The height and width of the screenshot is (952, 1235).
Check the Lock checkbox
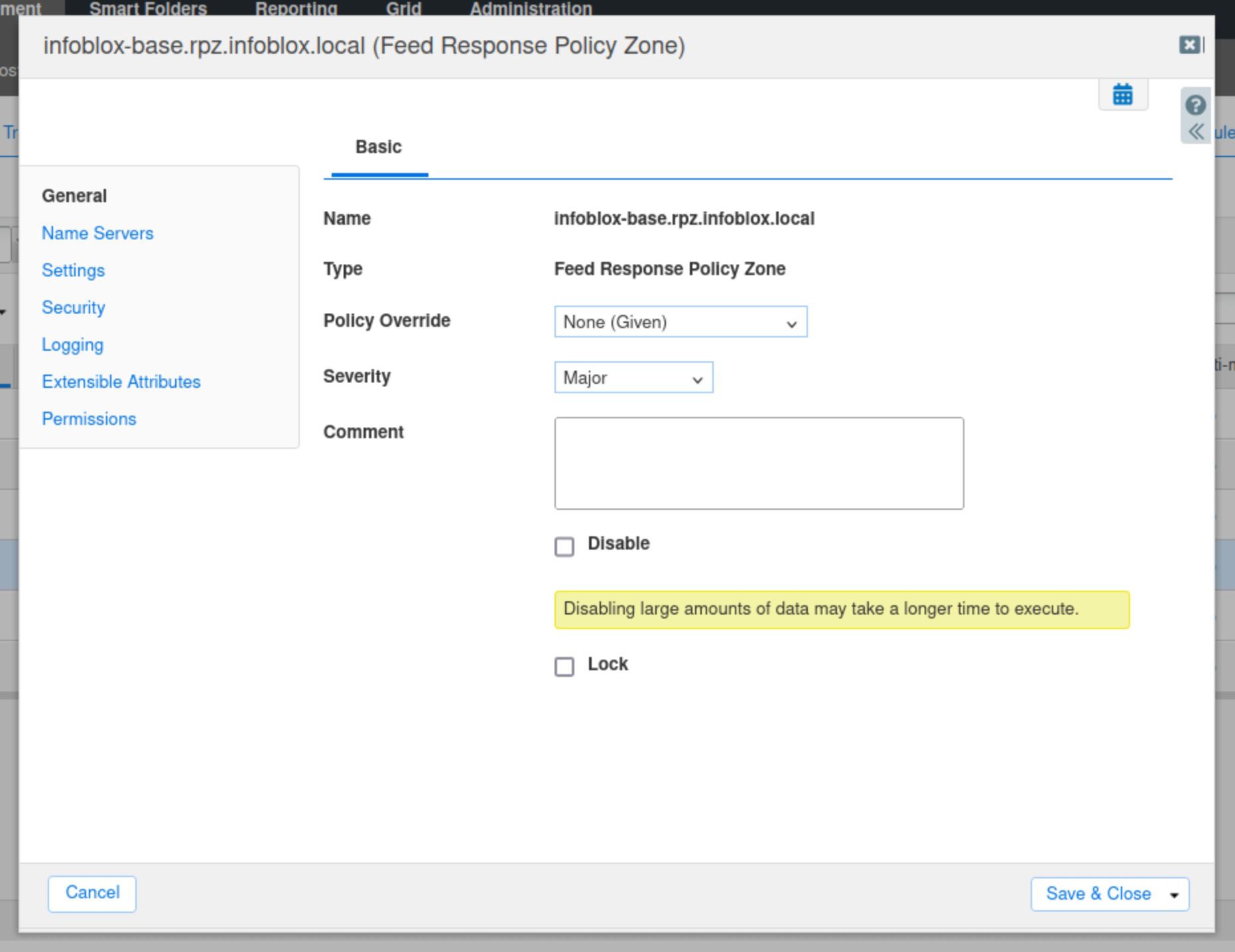564,666
